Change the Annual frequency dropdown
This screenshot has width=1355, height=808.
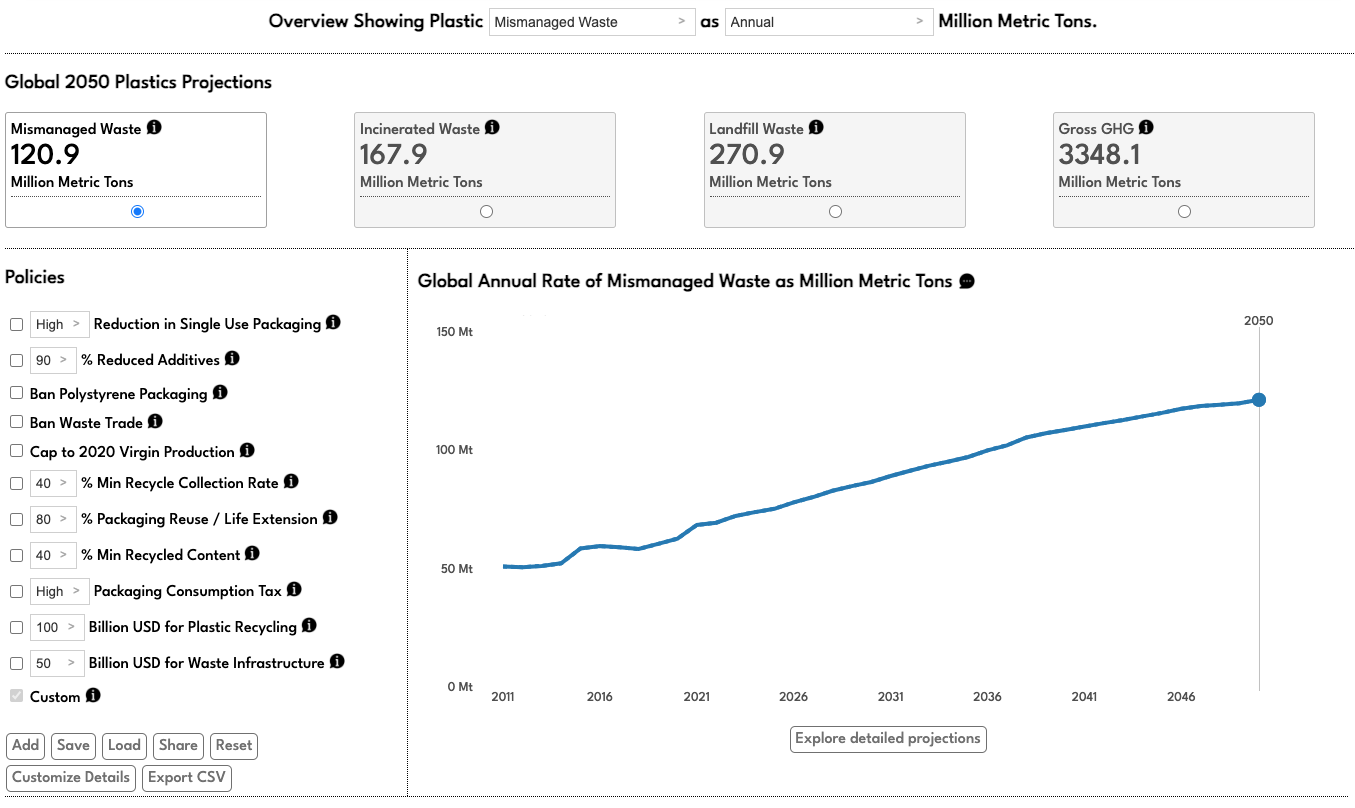coord(829,21)
